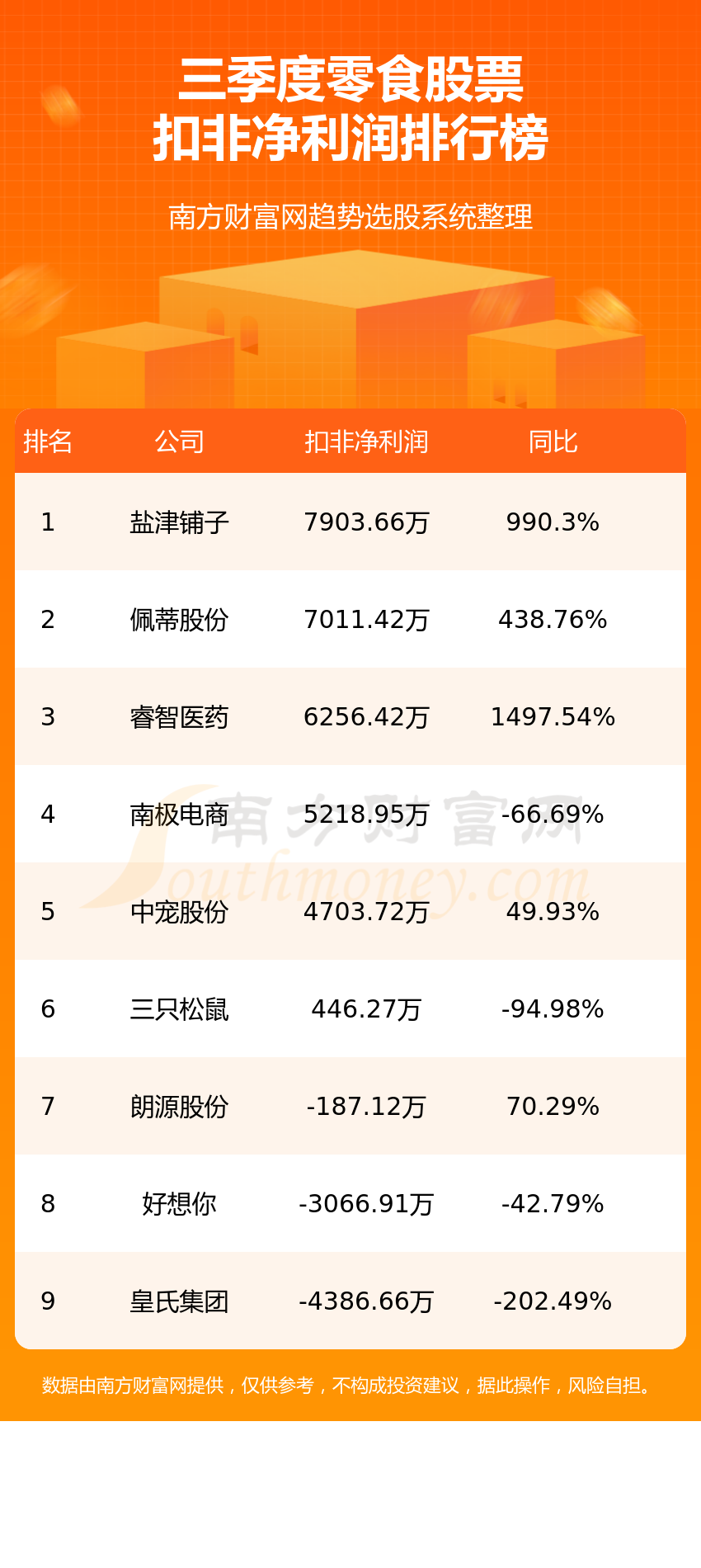Select company name 南极电商
Image resolution: width=701 pixels, height=1568 pixels.
pyautogui.click(x=179, y=815)
